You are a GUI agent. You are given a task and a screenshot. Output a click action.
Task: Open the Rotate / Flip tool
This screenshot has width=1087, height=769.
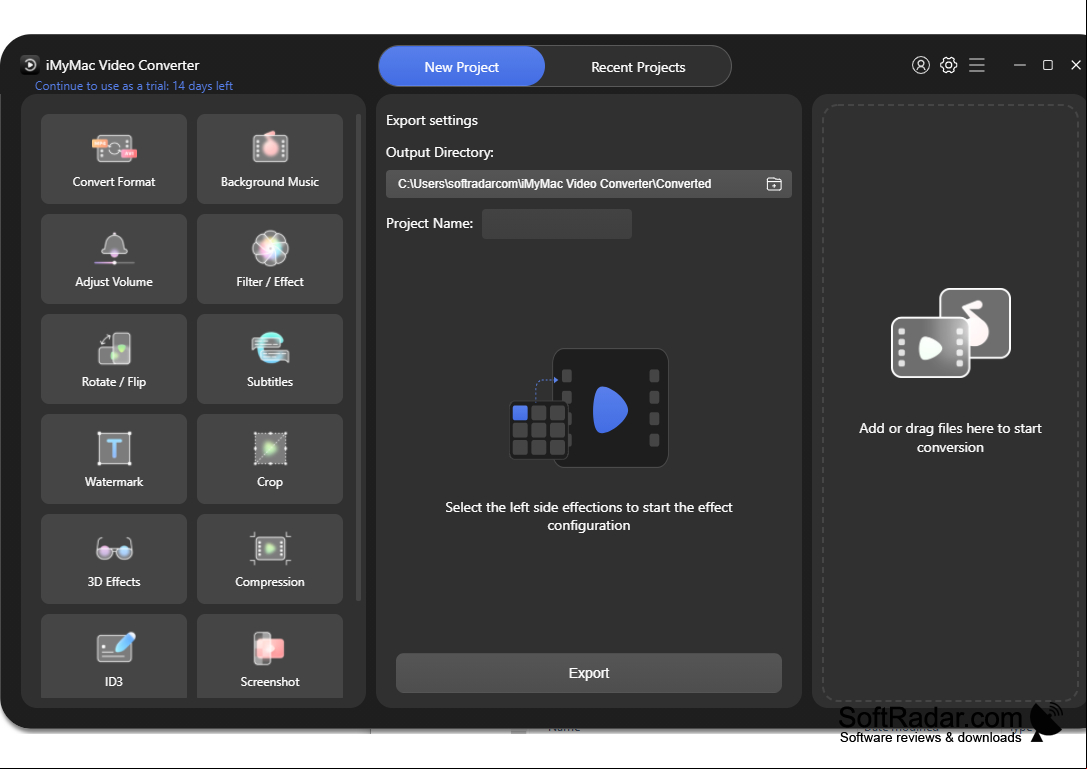click(x=114, y=358)
